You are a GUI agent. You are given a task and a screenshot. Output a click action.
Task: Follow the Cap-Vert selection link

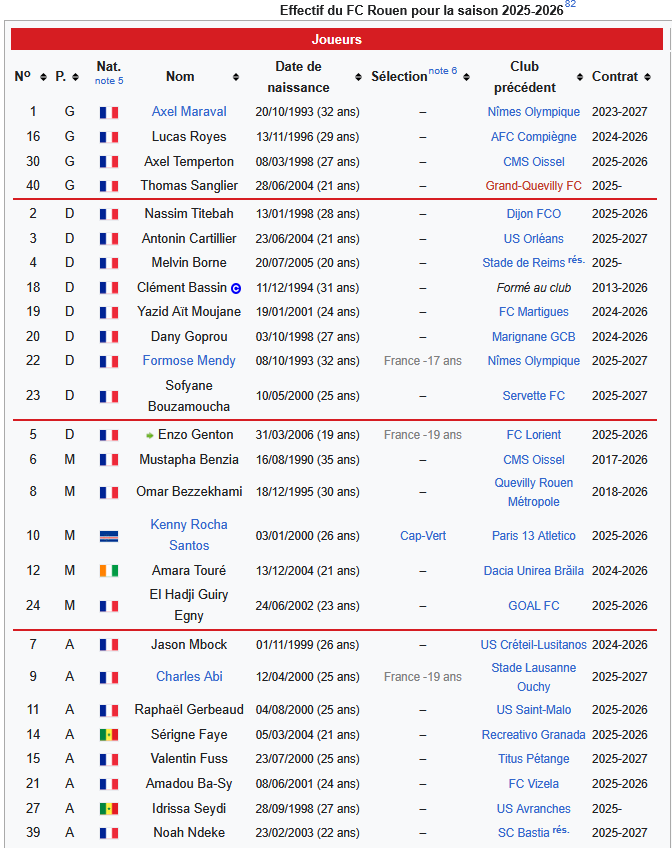click(423, 536)
